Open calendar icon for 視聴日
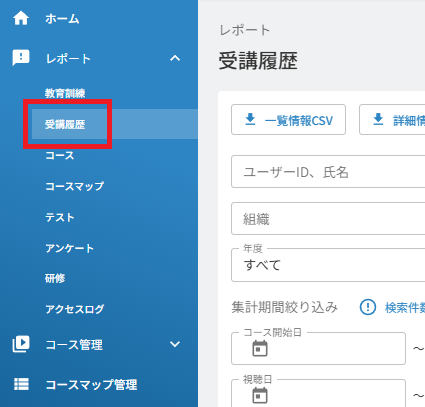This screenshot has width=425, height=407. (260, 395)
